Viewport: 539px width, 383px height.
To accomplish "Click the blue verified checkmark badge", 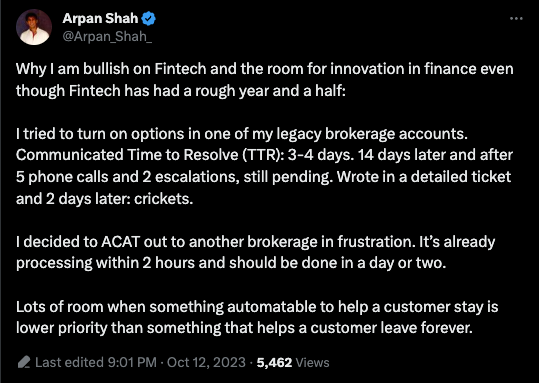I will (x=148, y=19).
